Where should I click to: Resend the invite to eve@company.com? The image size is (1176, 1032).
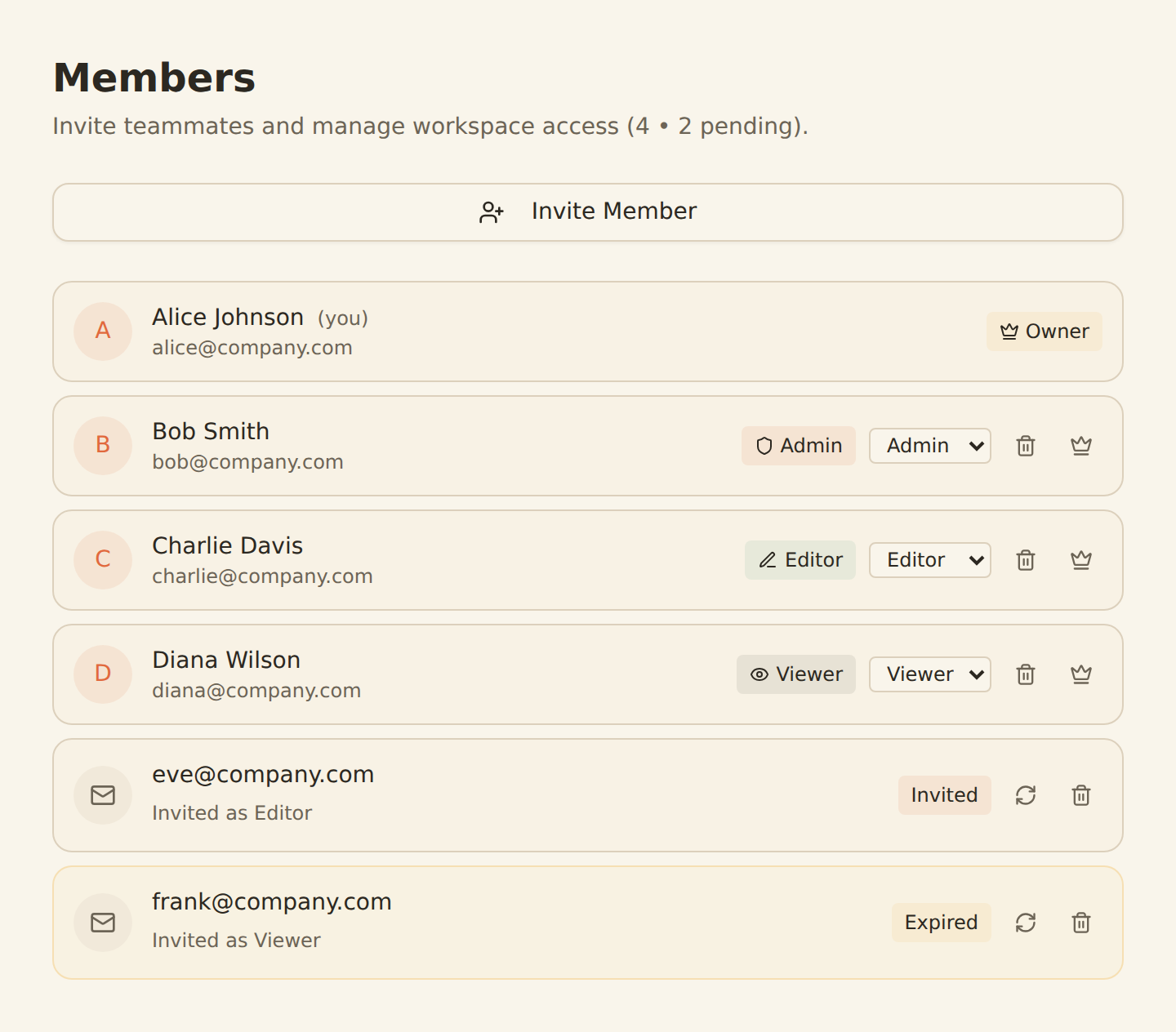(x=1026, y=795)
